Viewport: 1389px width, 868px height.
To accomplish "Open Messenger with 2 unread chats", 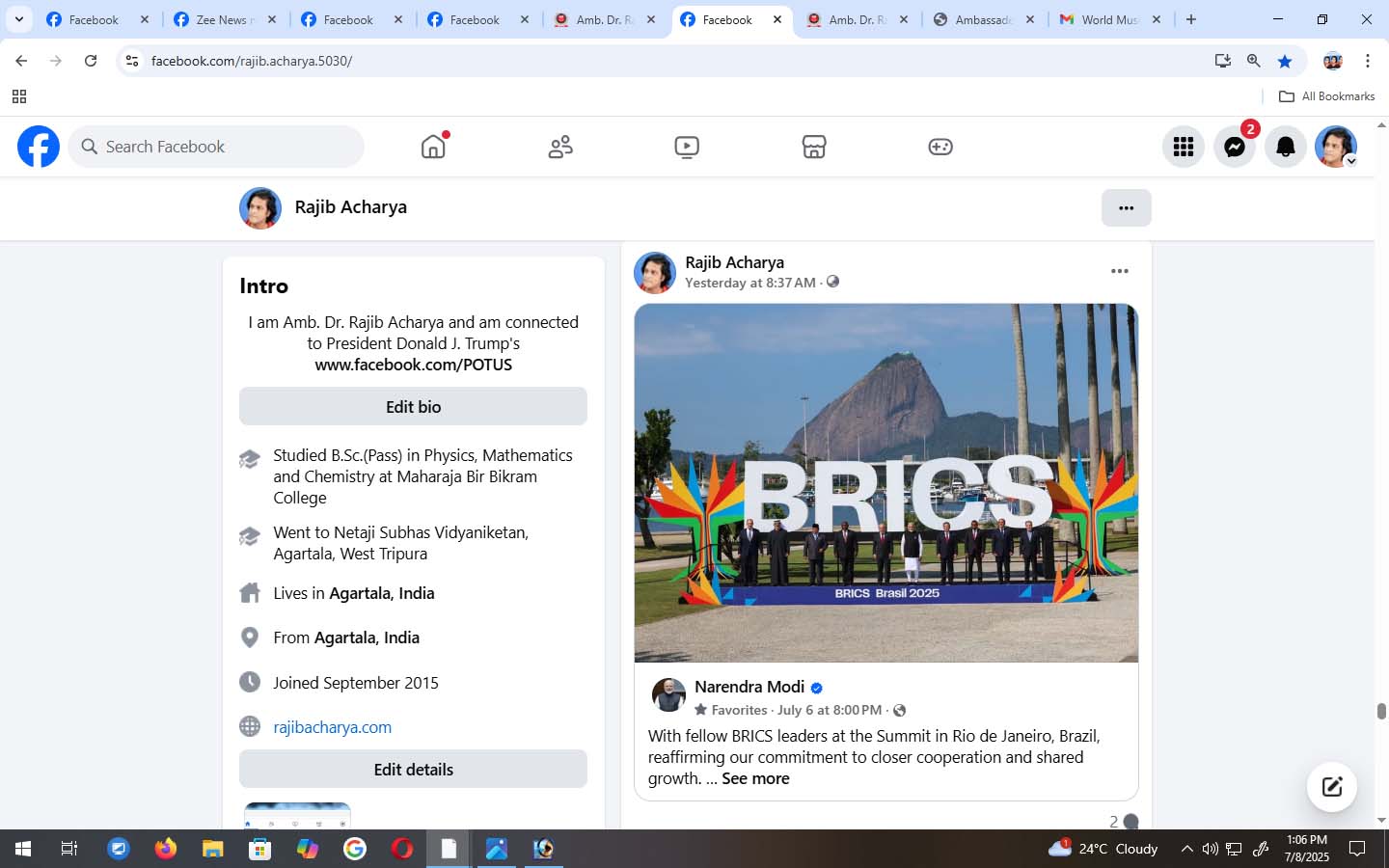I will (x=1235, y=147).
